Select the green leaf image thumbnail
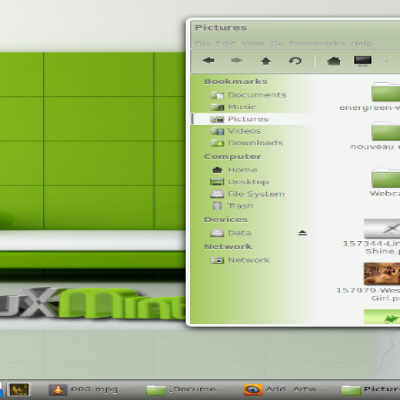 click(x=382, y=317)
